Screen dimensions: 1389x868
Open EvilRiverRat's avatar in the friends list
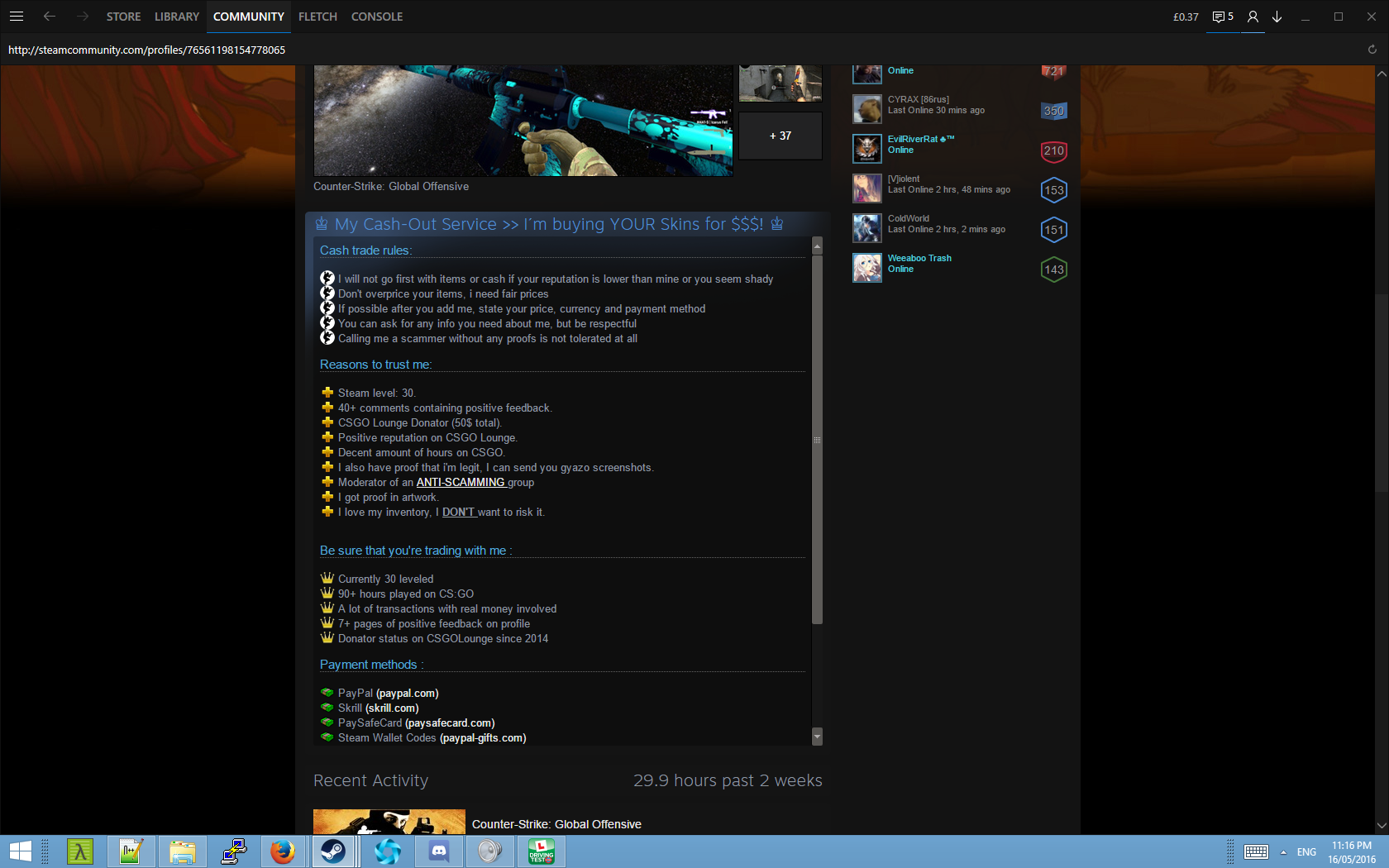point(866,149)
